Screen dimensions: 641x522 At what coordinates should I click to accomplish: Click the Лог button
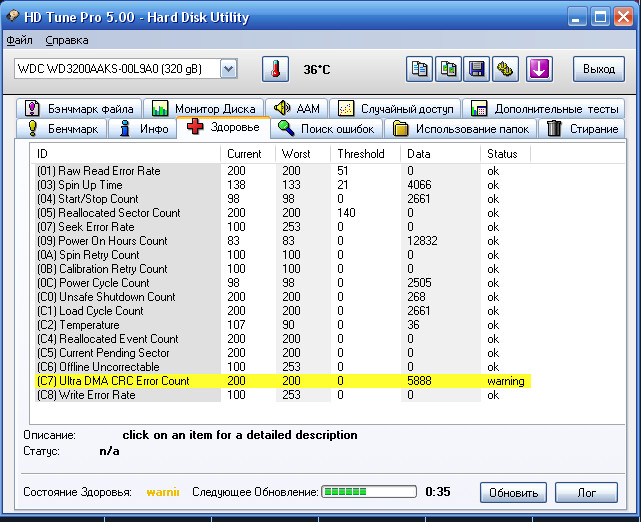coord(586,493)
